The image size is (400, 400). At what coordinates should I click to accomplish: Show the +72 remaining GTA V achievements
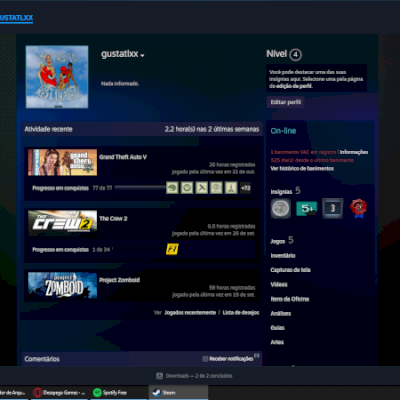coord(246,188)
